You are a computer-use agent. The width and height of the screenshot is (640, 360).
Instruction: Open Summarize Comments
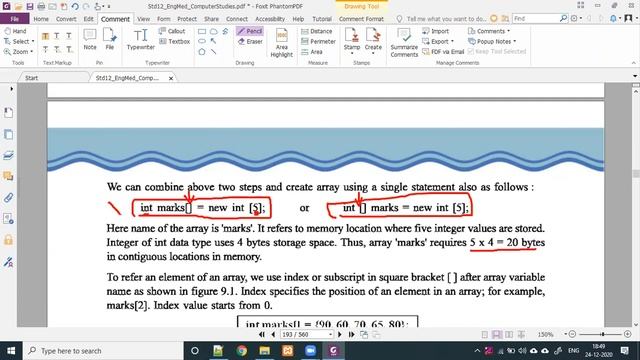(x=404, y=42)
